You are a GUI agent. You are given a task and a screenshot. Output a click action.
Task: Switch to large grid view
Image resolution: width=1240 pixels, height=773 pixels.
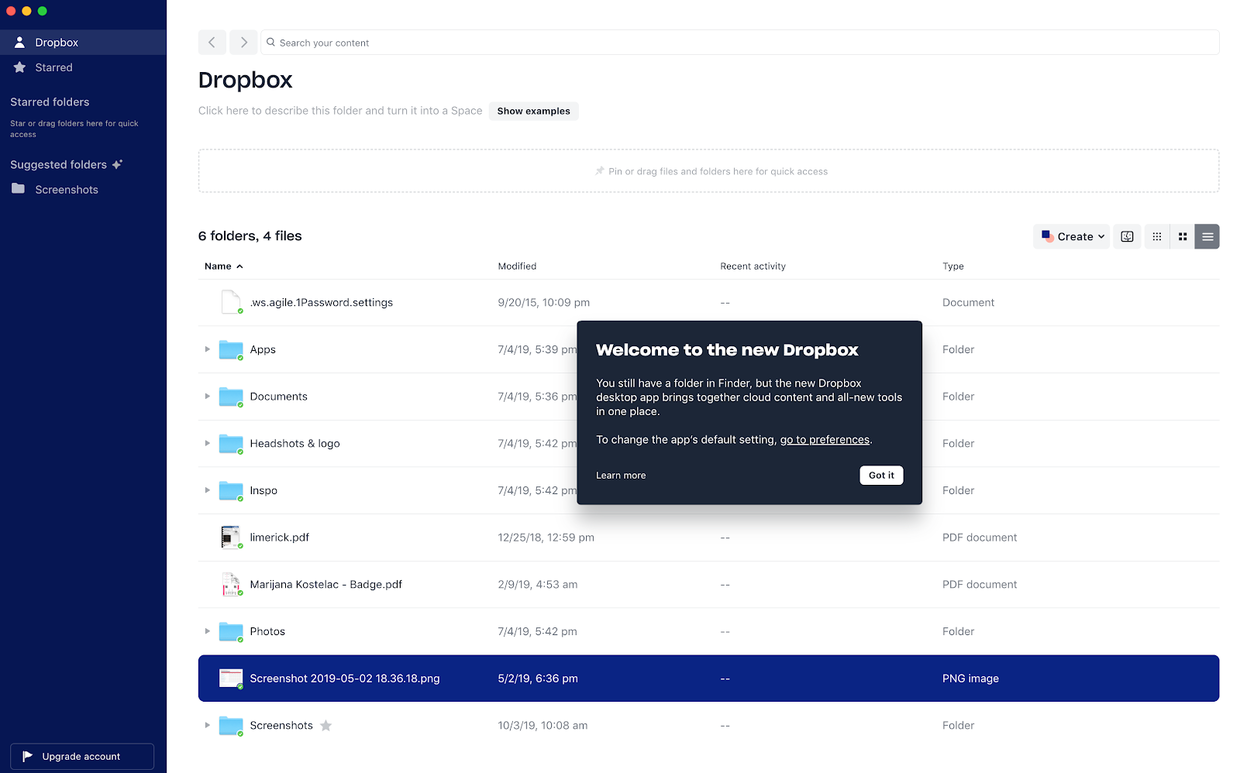(x=1182, y=237)
